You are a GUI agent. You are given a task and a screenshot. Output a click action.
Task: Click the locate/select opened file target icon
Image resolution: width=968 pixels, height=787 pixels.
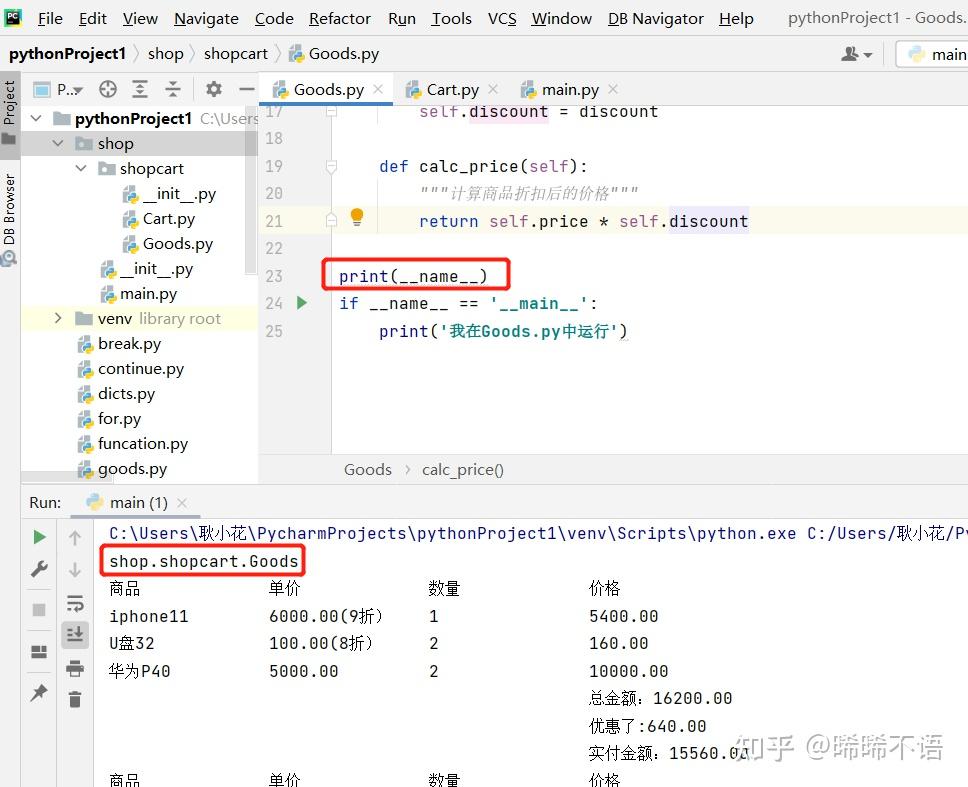[107, 90]
